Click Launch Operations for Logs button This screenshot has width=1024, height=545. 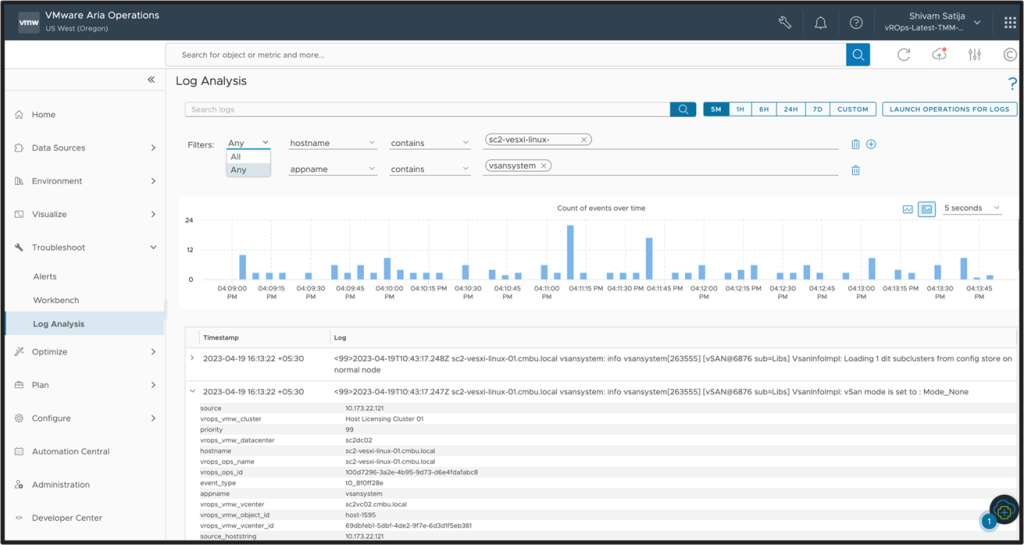pyautogui.click(x=950, y=109)
